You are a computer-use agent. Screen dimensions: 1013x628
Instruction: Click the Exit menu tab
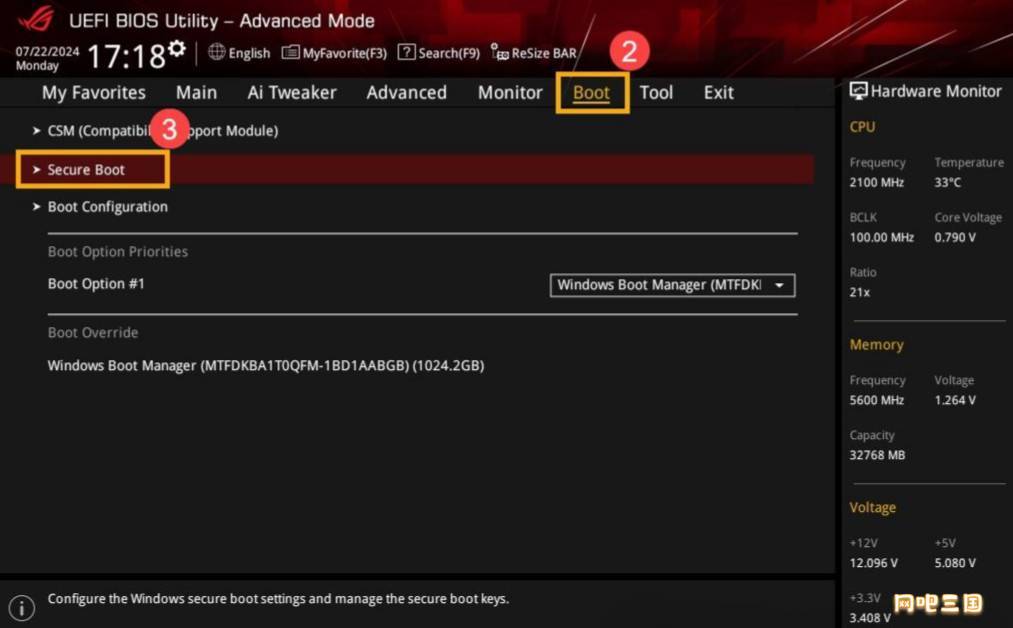(x=718, y=93)
